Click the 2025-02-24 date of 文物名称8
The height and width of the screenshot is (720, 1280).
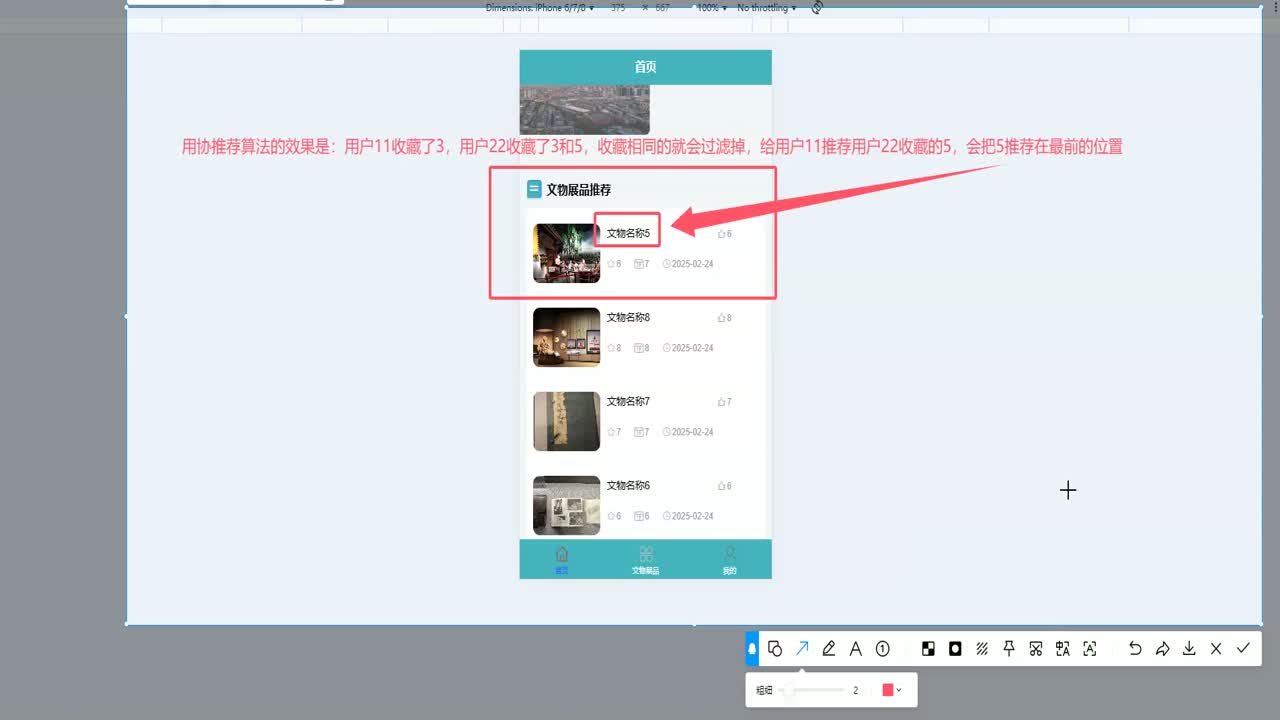(x=692, y=348)
